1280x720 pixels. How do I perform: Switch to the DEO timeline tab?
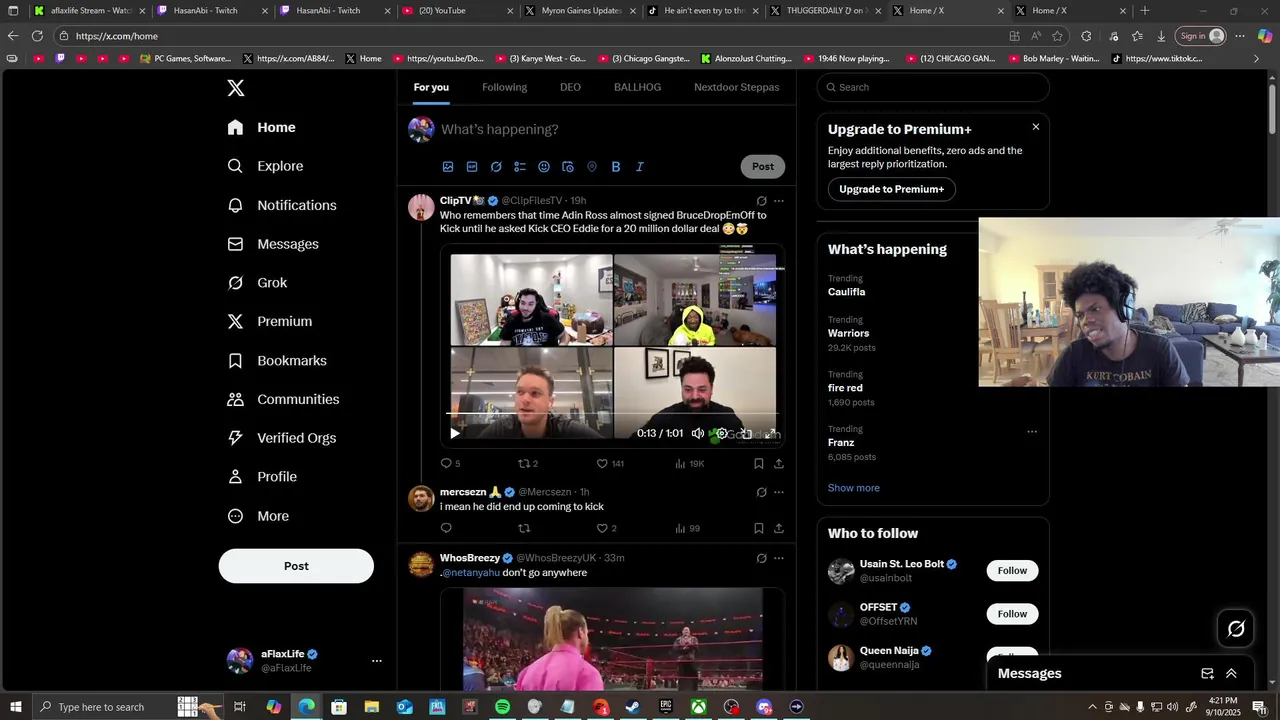point(570,87)
